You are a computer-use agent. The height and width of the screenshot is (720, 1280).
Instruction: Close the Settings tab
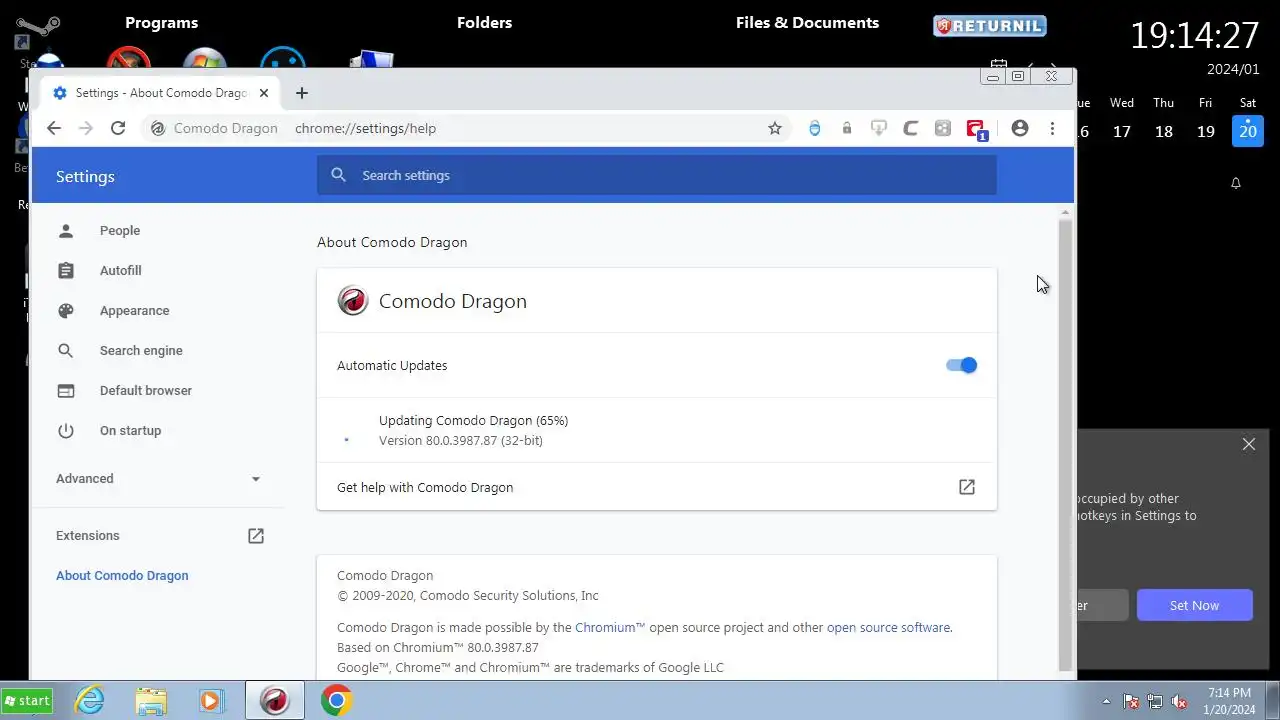[264, 93]
